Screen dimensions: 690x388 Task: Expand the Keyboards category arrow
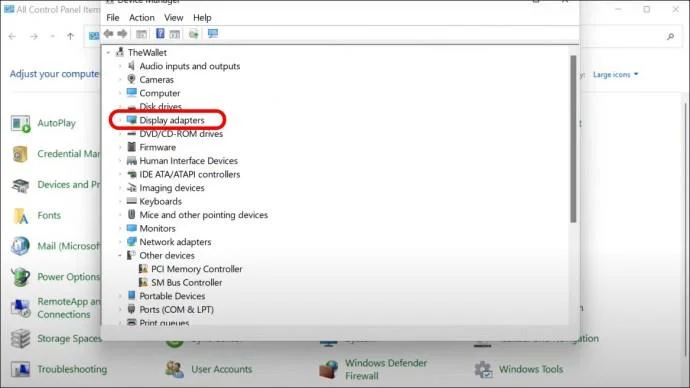(120, 201)
